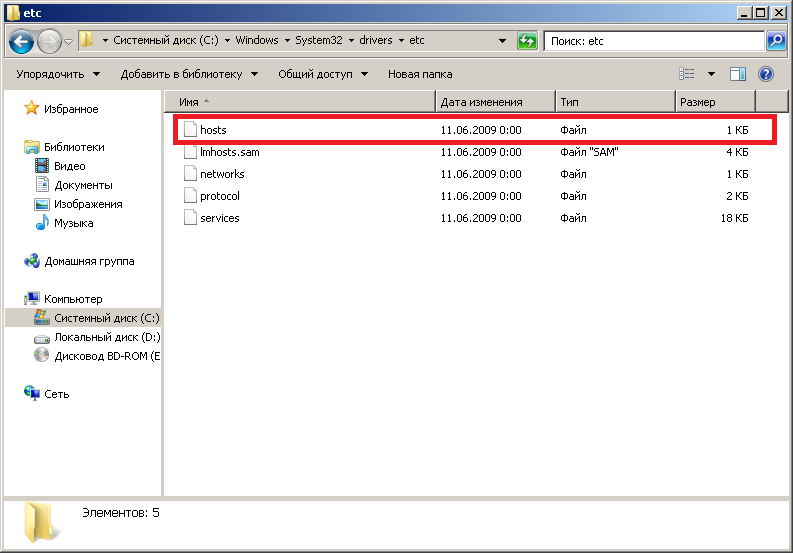Screen dimensions: 793x553
Task: Click the refresh icon beside address bar
Action: (527, 41)
